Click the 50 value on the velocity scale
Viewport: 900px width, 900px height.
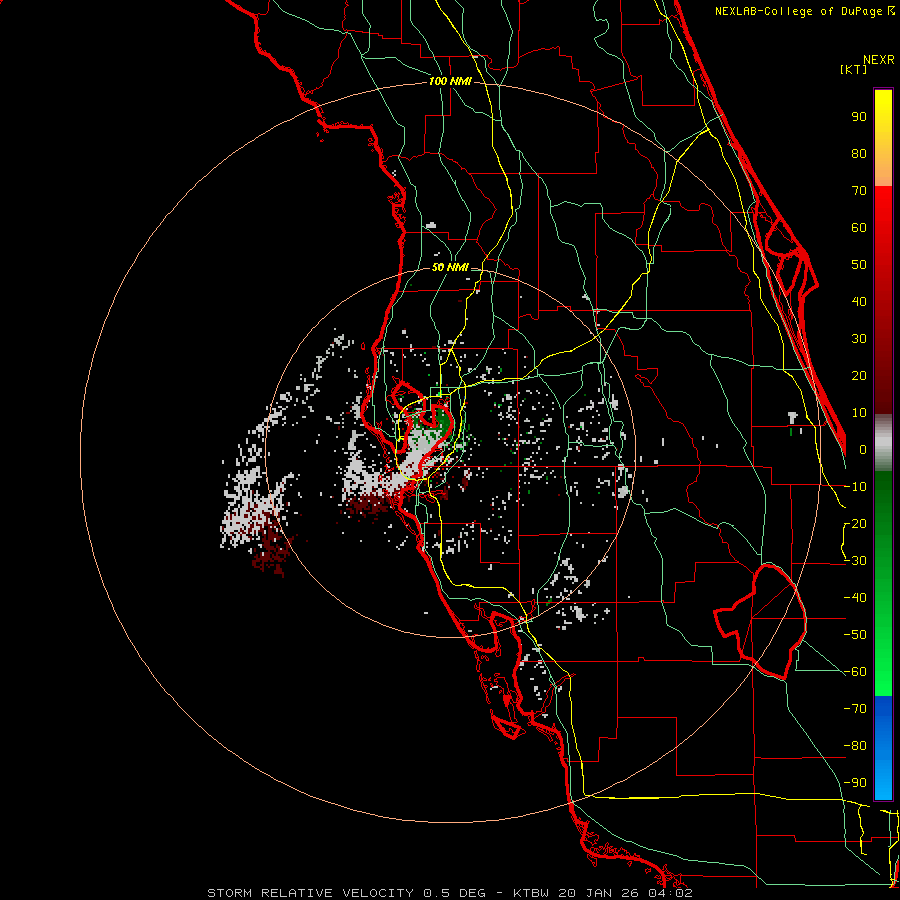click(859, 265)
